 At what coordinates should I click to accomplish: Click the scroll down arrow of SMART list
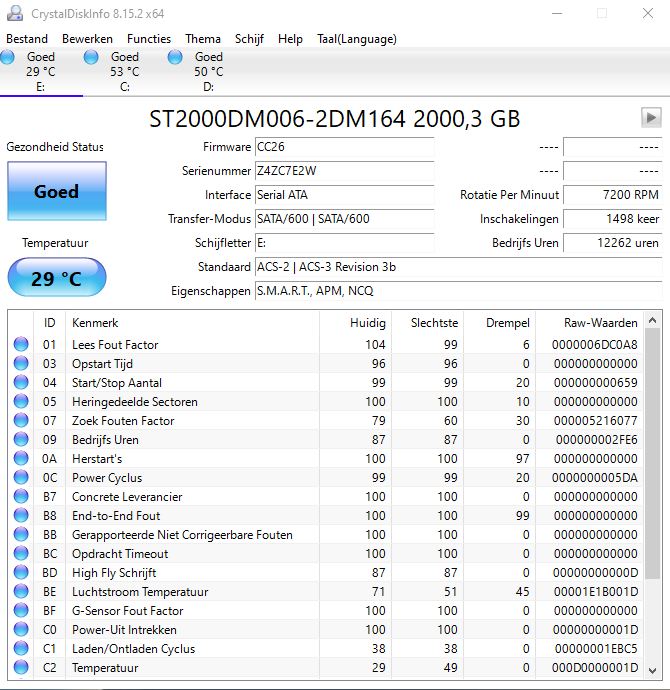click(x=652, y=670)
